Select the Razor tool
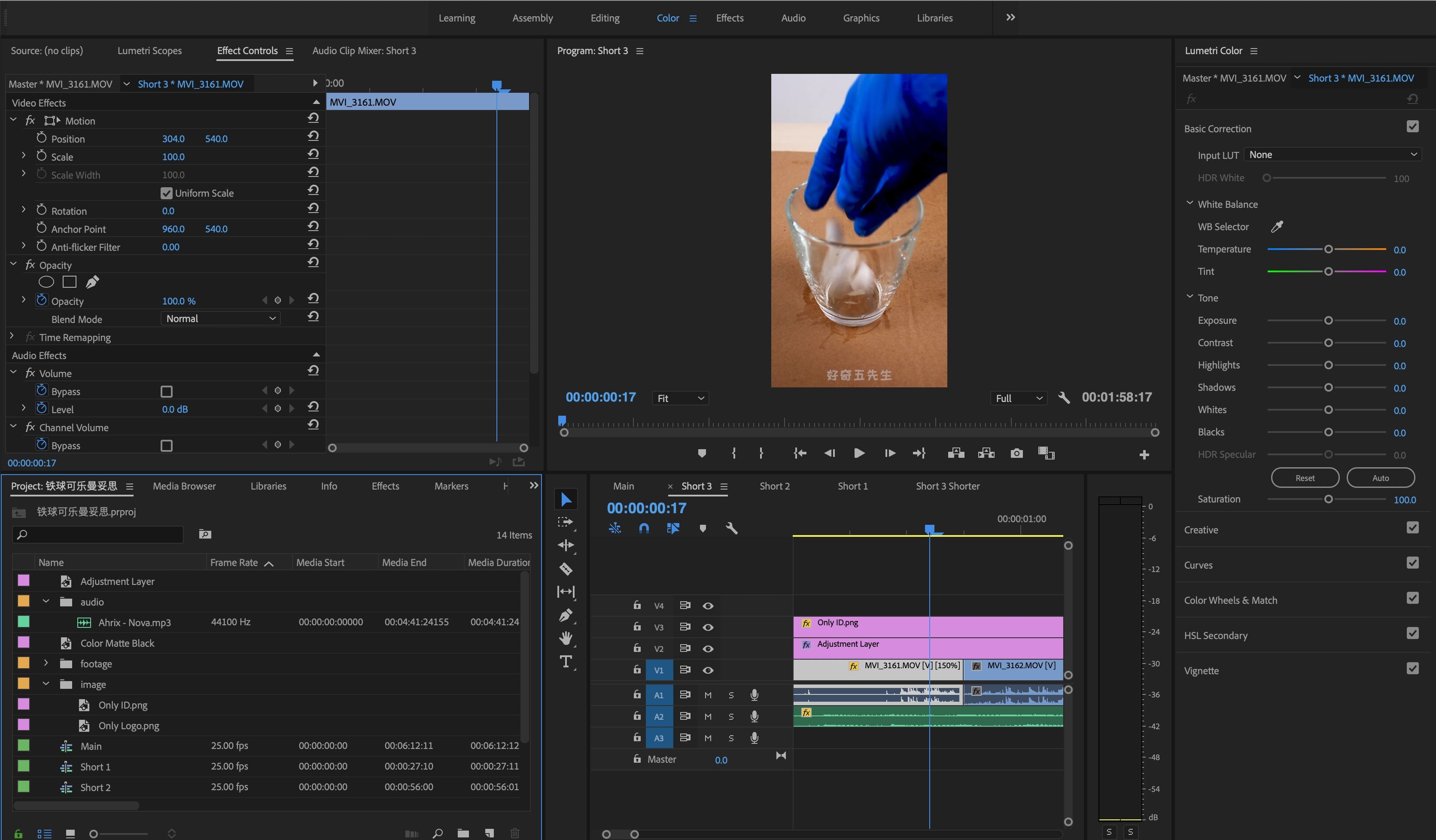Viewport: 1436px width, 840px height. tap(565, 568)
